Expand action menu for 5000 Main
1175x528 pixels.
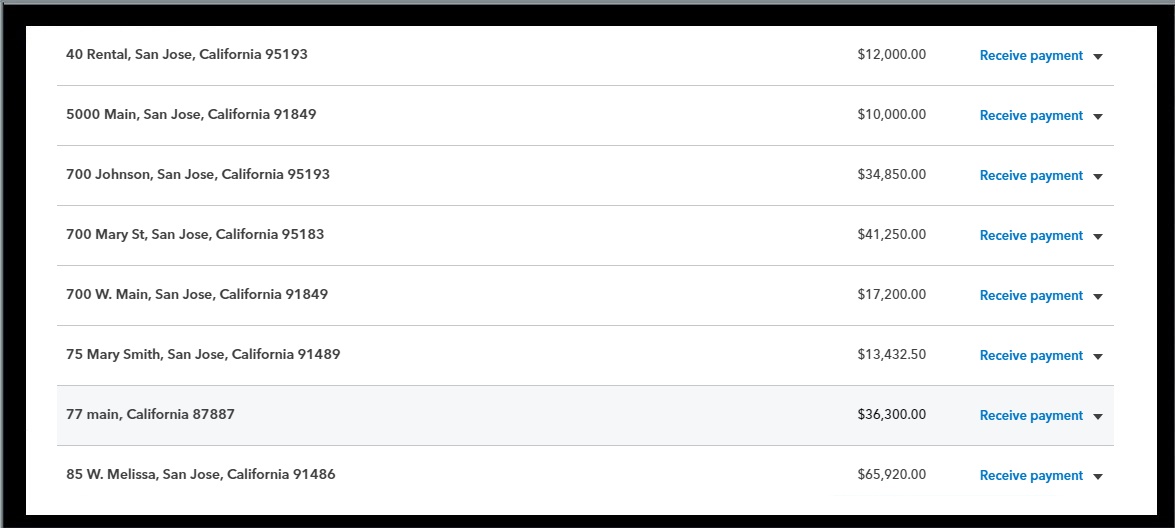[x=1097, y=117]
